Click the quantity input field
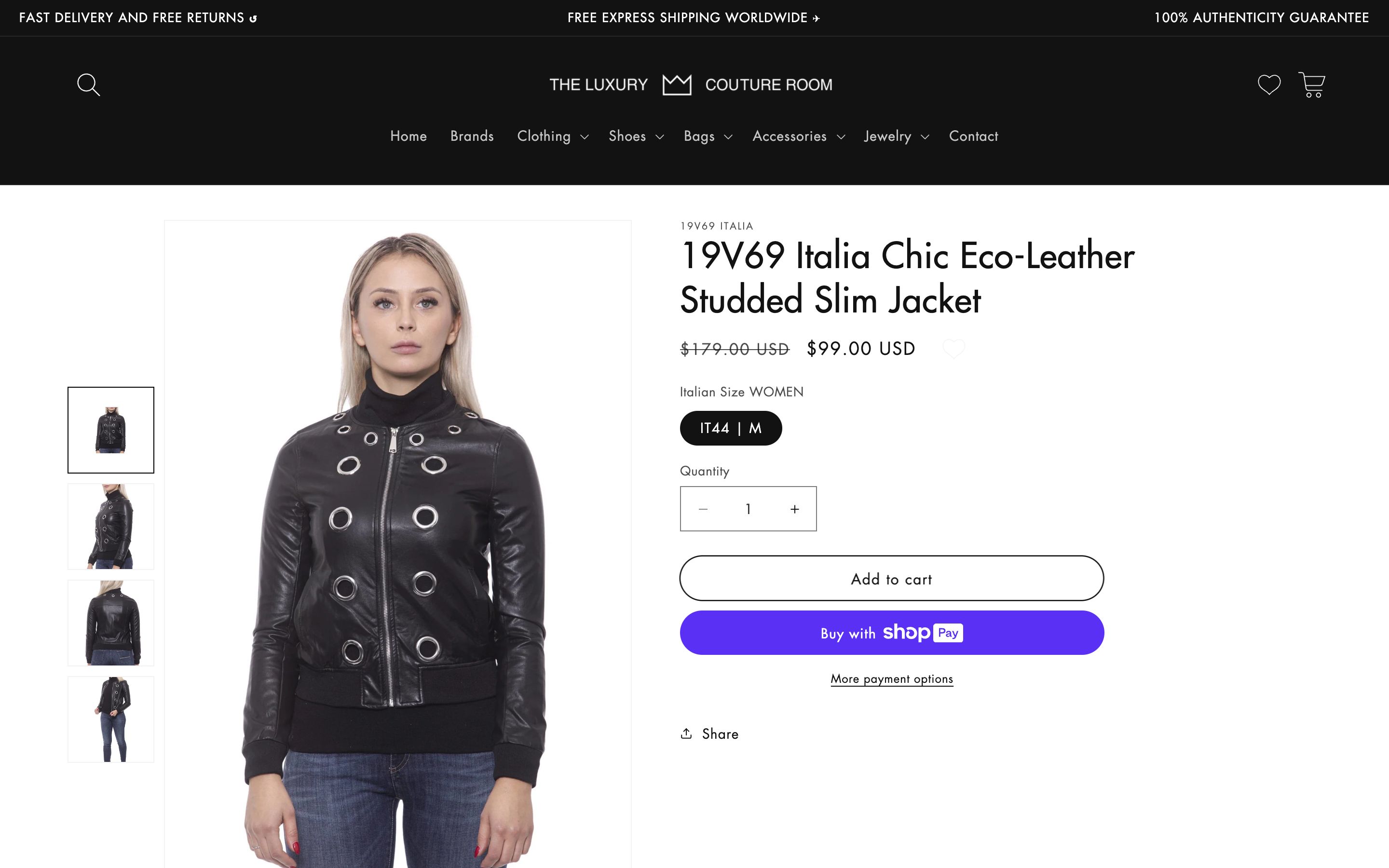The width and height of the screenshot is (1389, 868). pyautogui.click(x=748, y=509)
